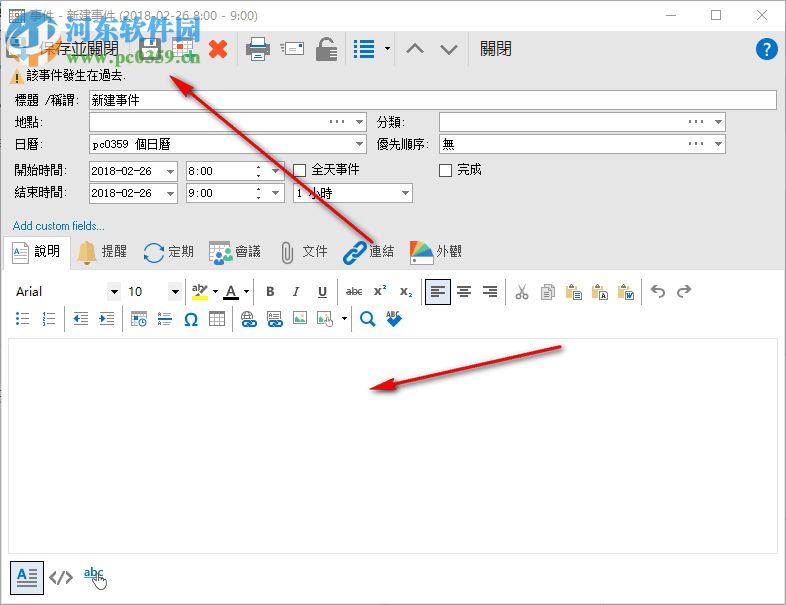This screenshot has height=605, width=786.
Task: Insert omega special symbol
Action: tap(191, 319)
